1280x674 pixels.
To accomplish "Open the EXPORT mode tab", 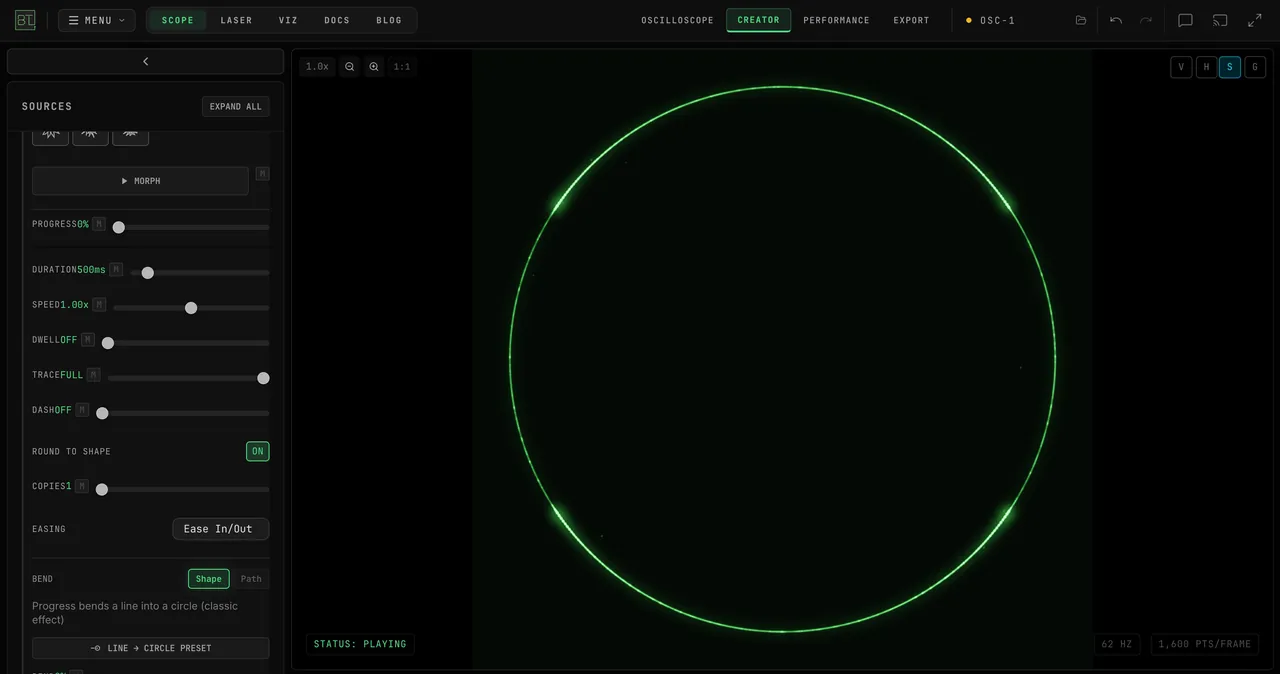I will (912, 20).
